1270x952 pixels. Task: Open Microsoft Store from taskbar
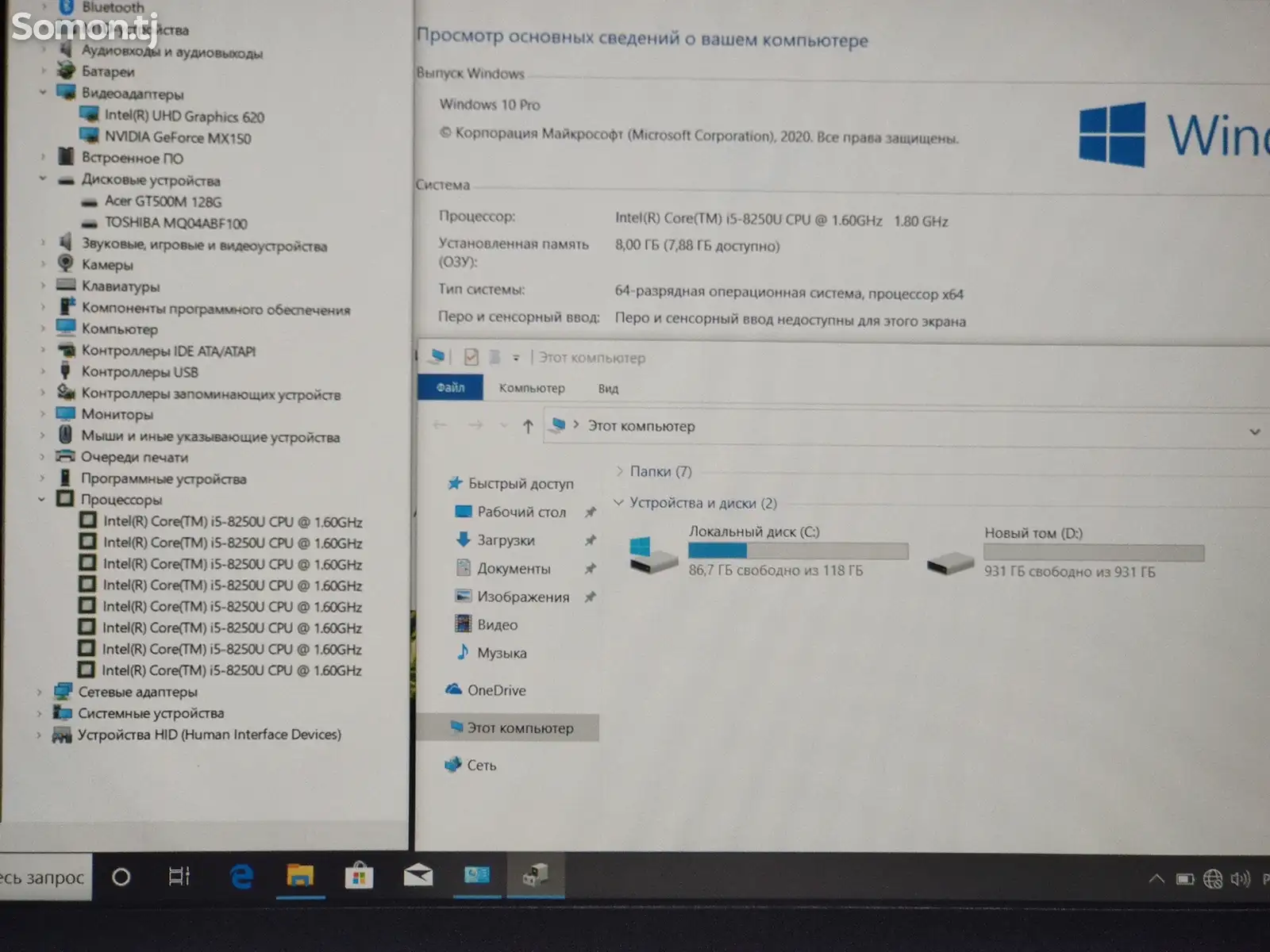[x=359, y=877]
